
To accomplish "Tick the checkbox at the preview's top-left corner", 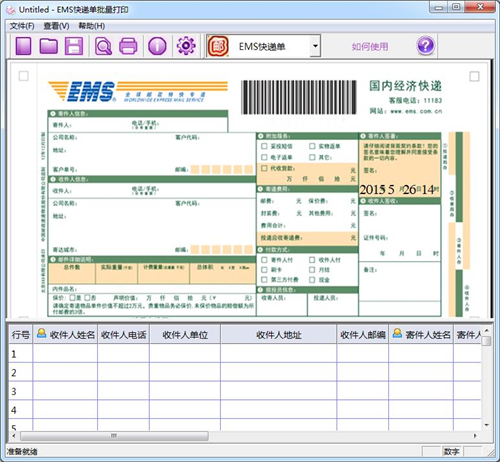I will [24, 76].
